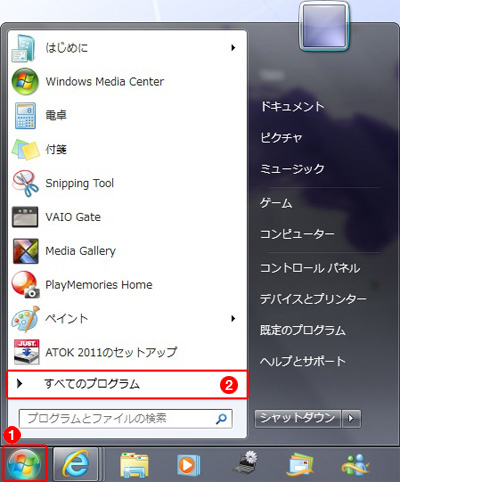Select the VAIO Gate text label
The width and height of the screenshot is (500, 482).
(73, 217)
